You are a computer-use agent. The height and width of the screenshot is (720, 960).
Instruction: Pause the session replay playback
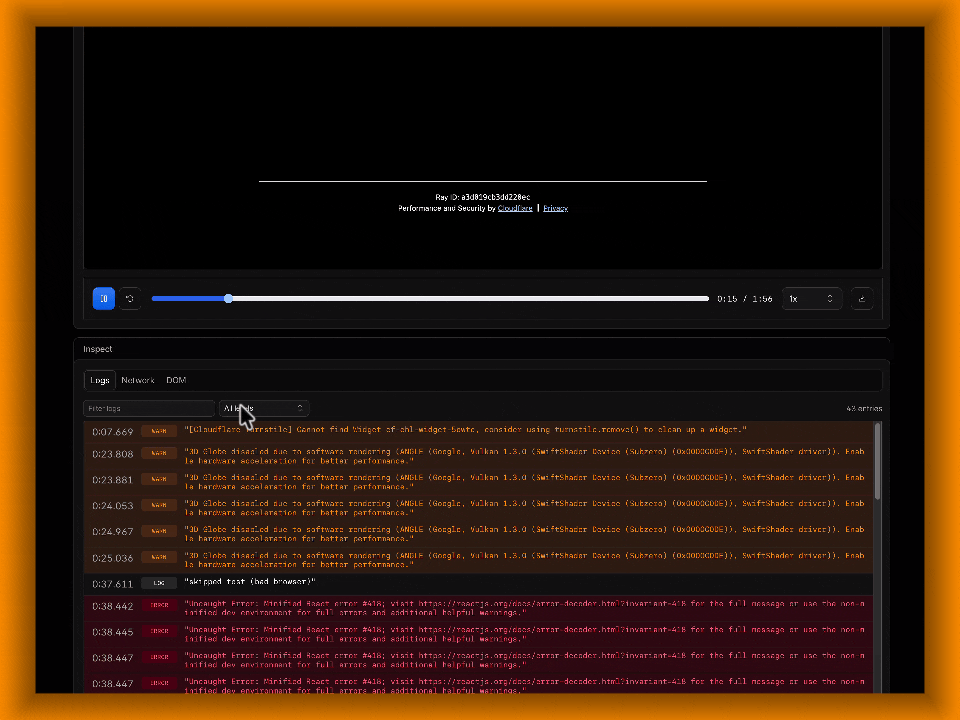point(103,299)
